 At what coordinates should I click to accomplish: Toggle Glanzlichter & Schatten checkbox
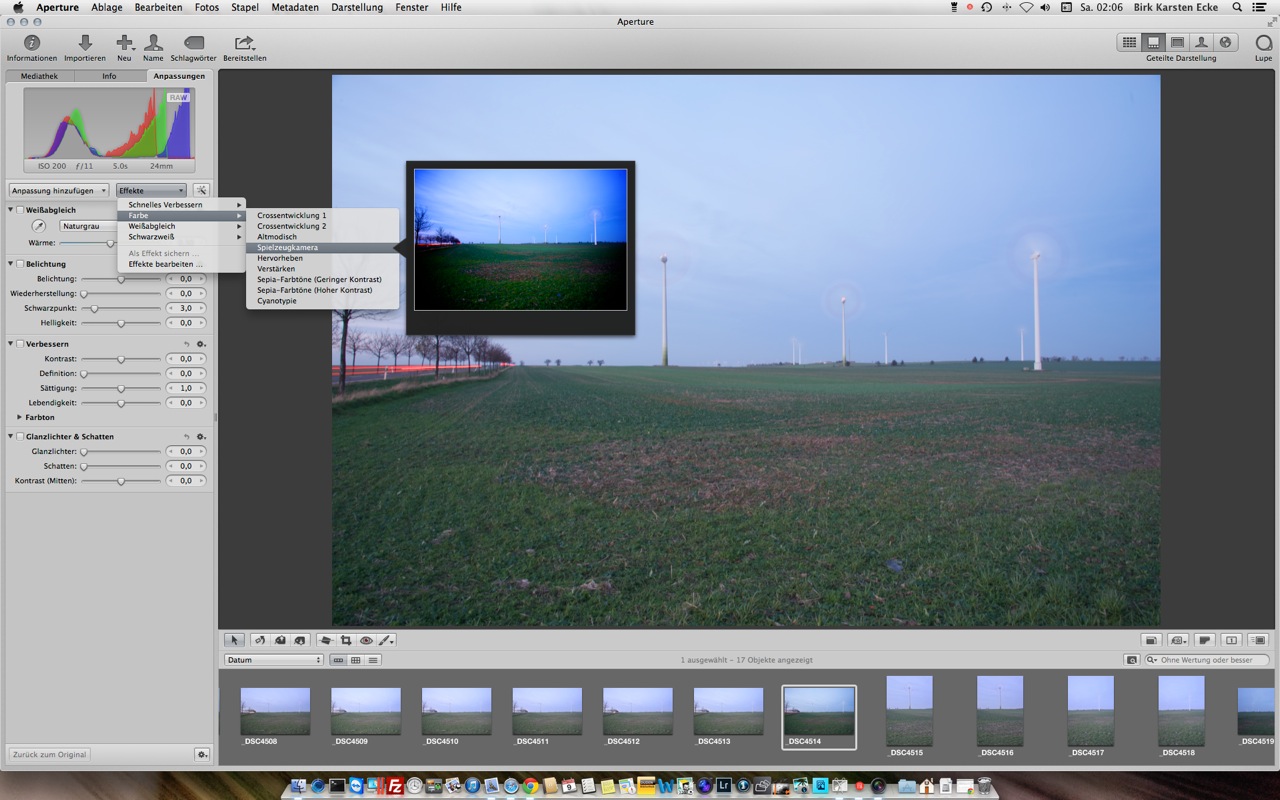click(x=20, y=437)
